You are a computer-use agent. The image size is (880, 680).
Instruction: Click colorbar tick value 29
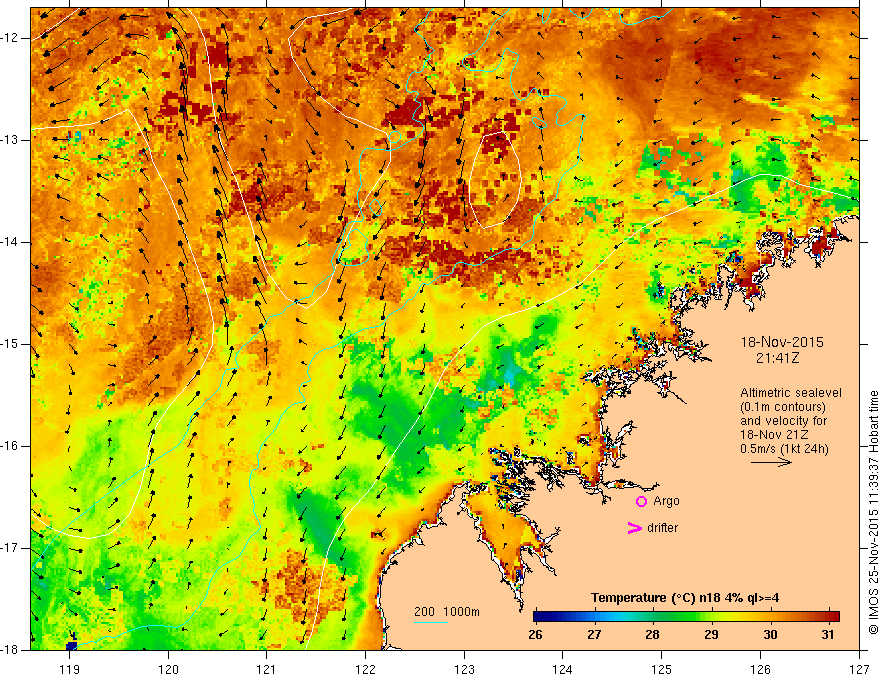click(x=711, y=635)
